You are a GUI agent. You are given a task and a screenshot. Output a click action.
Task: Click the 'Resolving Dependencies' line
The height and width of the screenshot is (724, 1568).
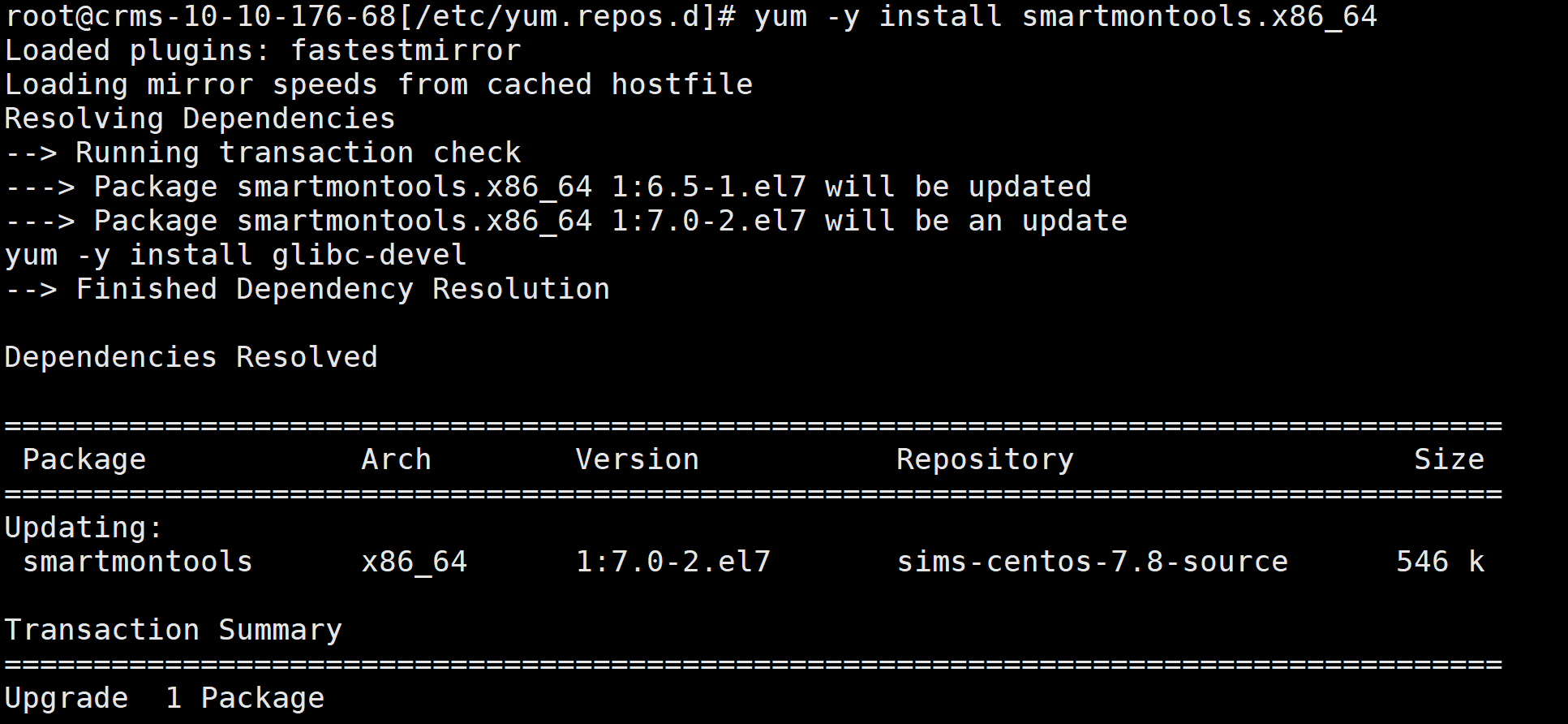pos(200,119)
